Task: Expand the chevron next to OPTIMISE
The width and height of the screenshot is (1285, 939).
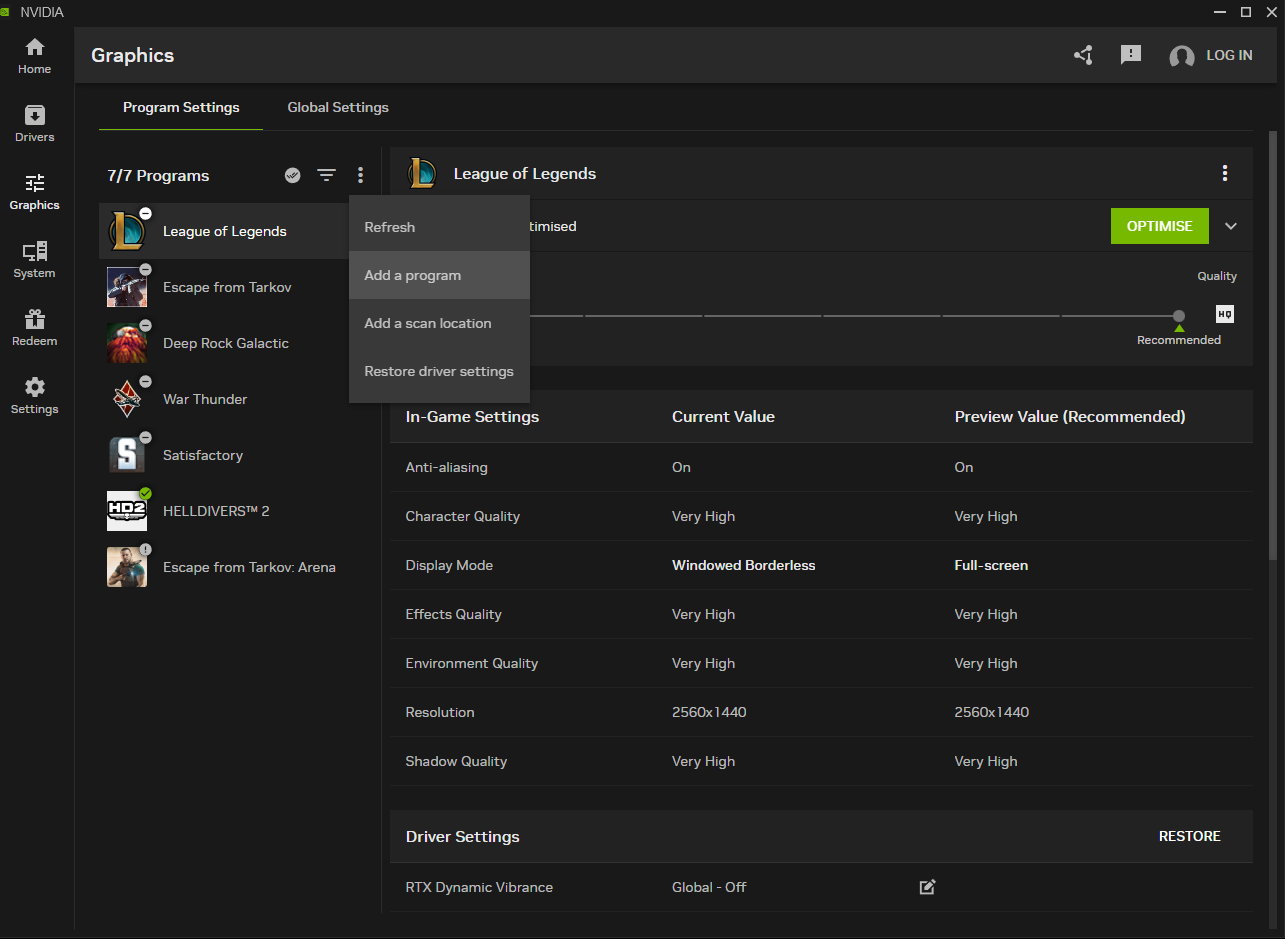Action: pos(1231,226)
